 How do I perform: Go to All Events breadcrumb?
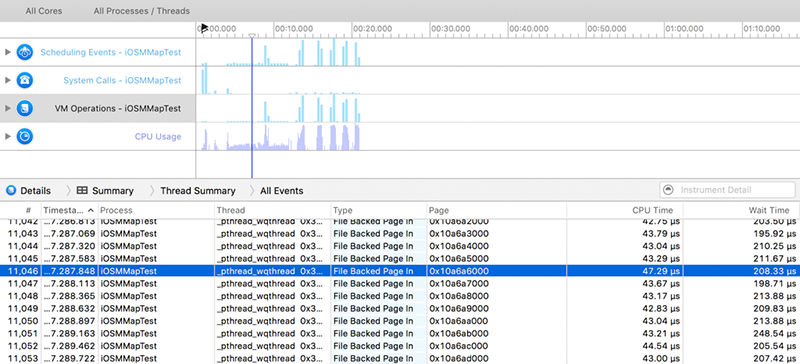(282, 190)
